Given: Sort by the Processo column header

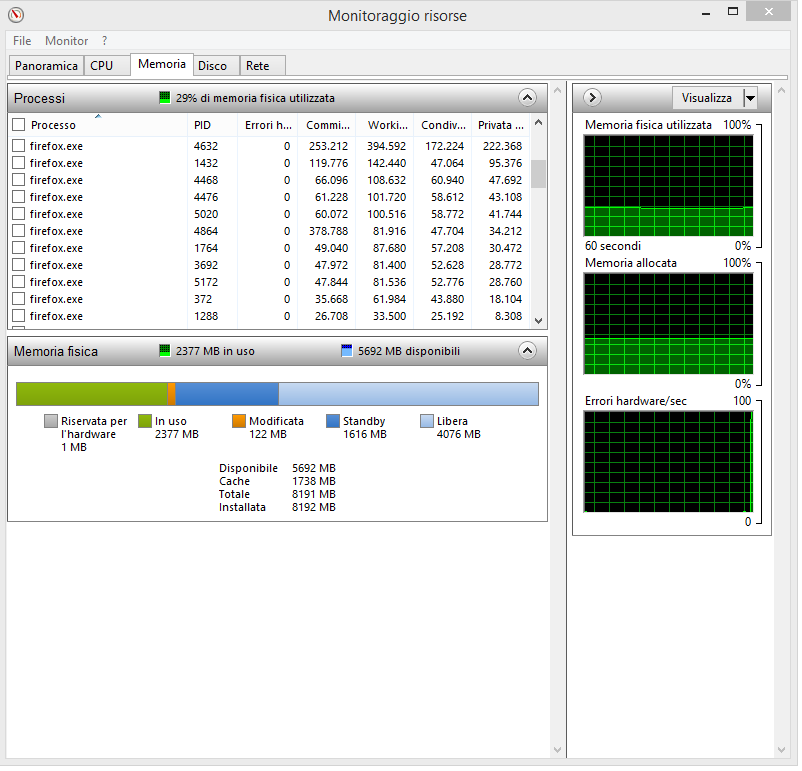Looking at the screenshot, I should coord(54,126).
